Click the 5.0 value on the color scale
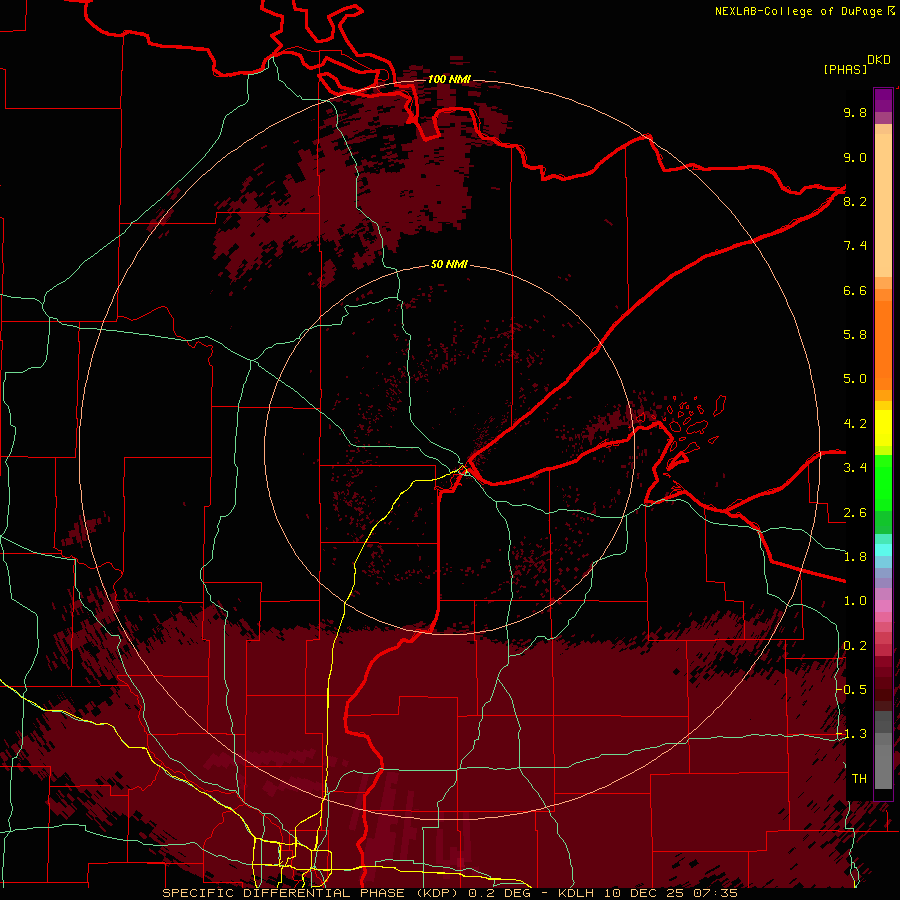The image size is (900, 900). (855, 379)
